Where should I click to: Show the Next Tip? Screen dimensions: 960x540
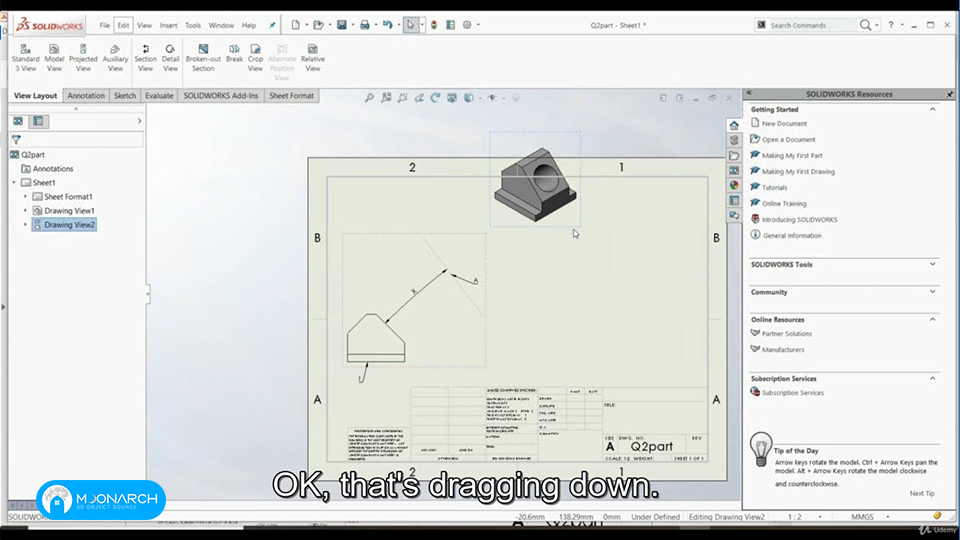[922, 493]
